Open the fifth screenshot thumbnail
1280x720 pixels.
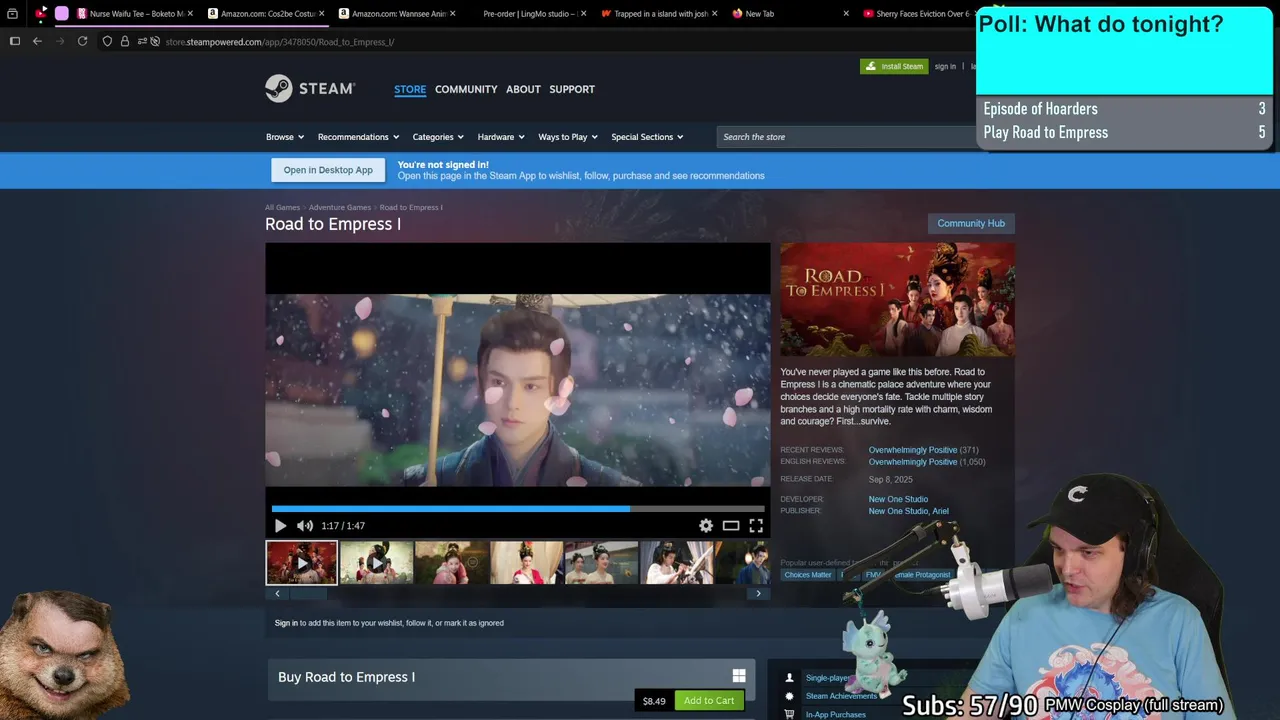coord(601,562)
